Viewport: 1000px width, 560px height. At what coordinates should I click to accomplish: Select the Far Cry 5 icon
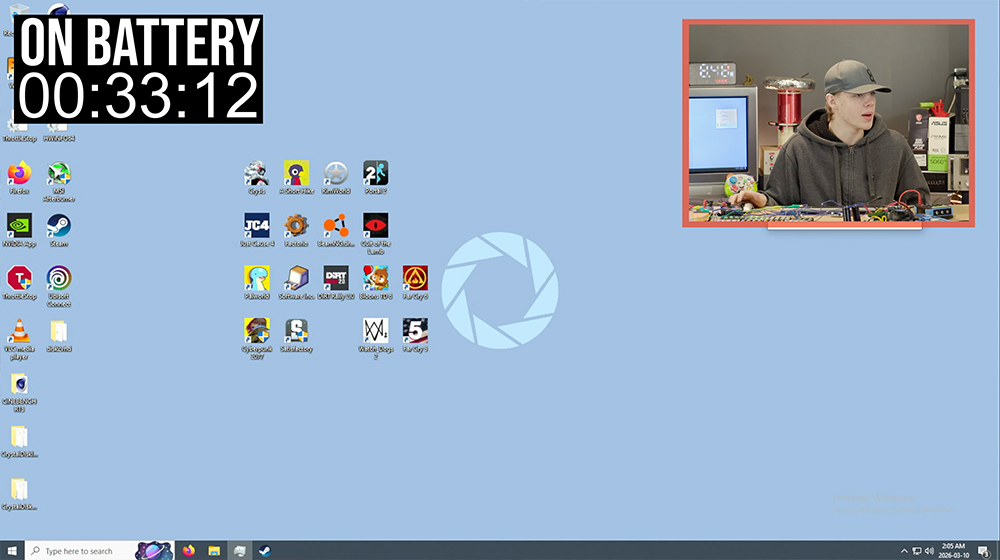tap(415, 330)
